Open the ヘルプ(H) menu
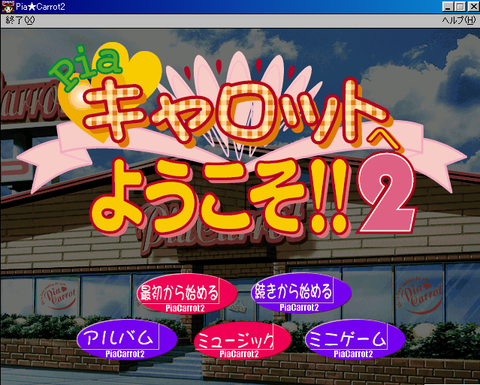 pos(459,20)
